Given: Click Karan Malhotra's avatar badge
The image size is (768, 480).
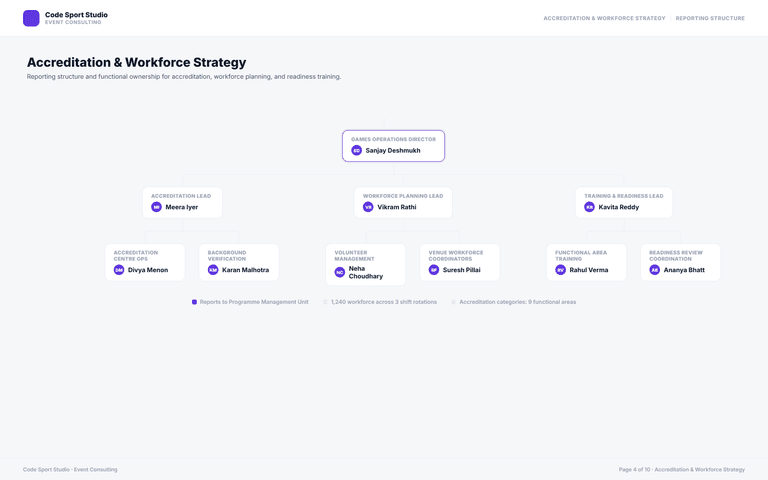Looking at the screenshot, I should coord(213,270).
